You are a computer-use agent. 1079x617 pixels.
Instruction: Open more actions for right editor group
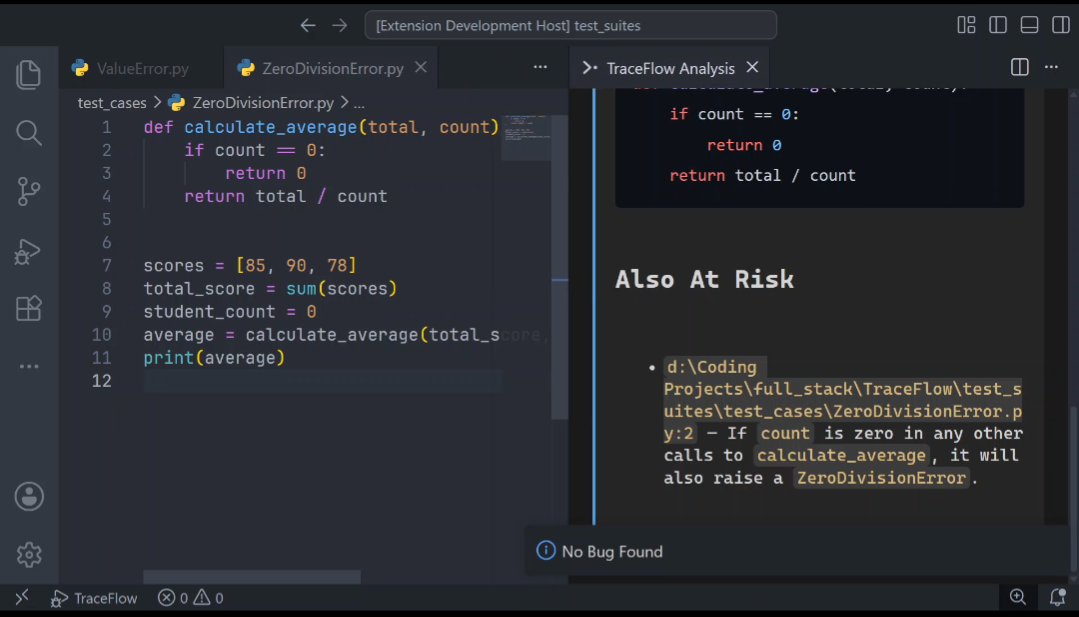pos(1051,67)
